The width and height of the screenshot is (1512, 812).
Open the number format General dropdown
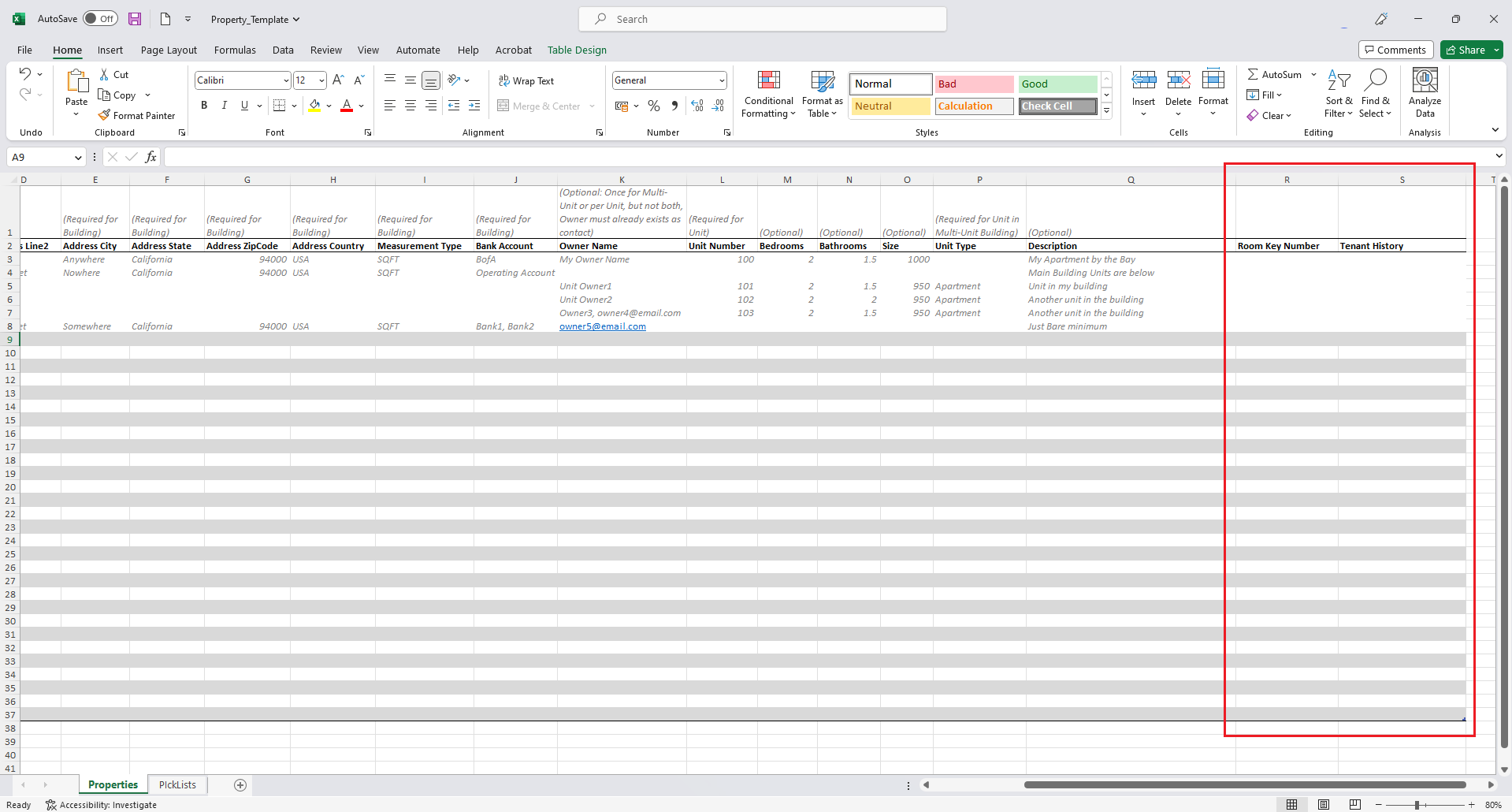(x=721, y=80)
